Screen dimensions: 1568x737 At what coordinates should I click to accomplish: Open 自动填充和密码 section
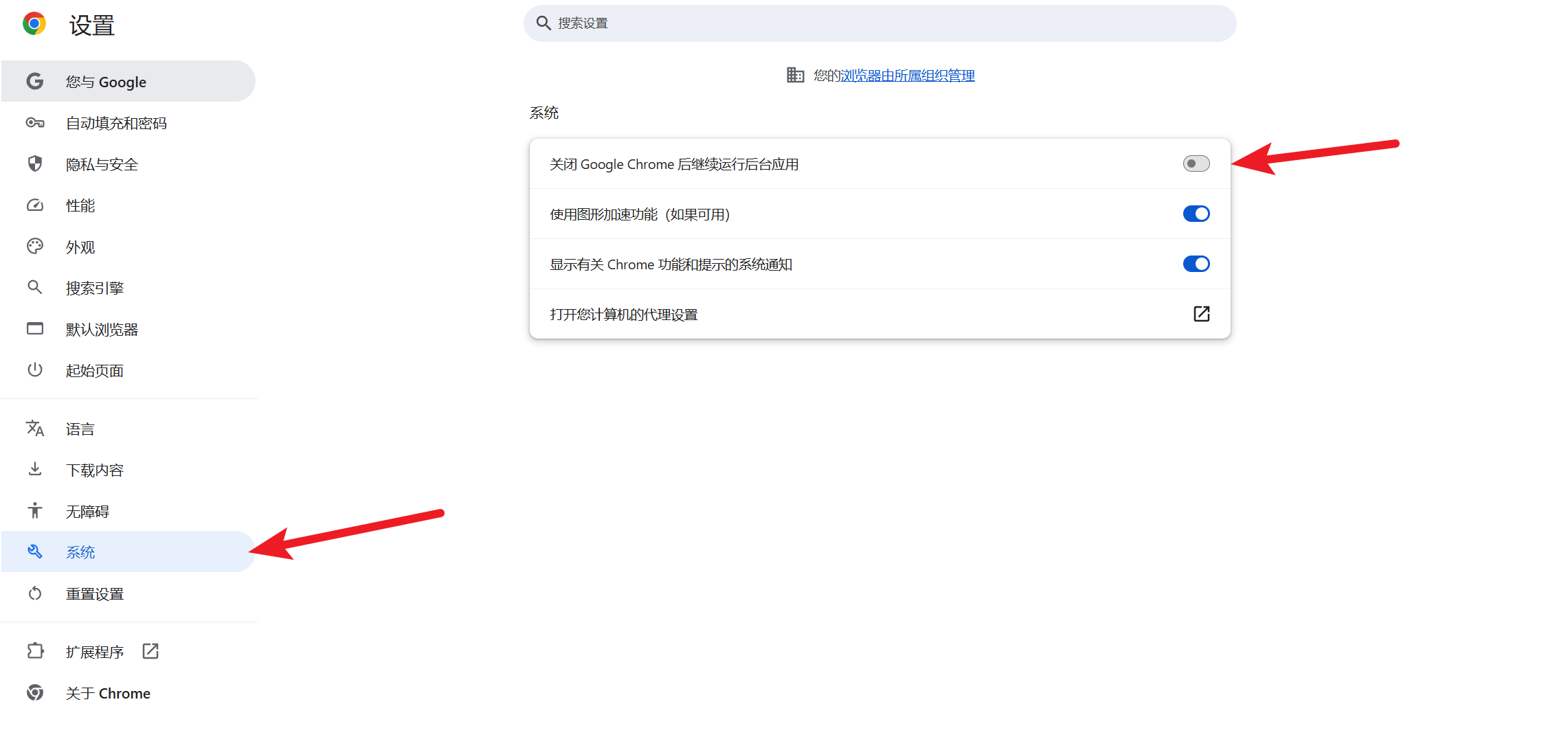[128, 123]
